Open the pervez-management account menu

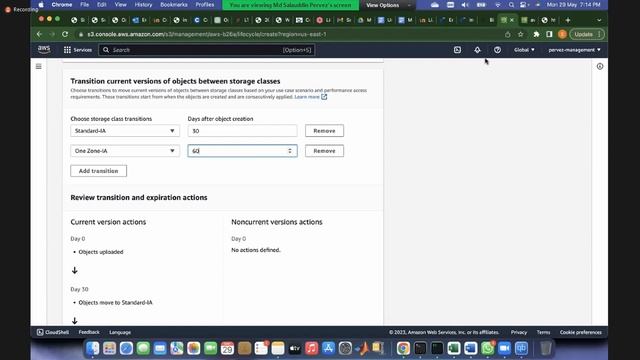[574, 50]
